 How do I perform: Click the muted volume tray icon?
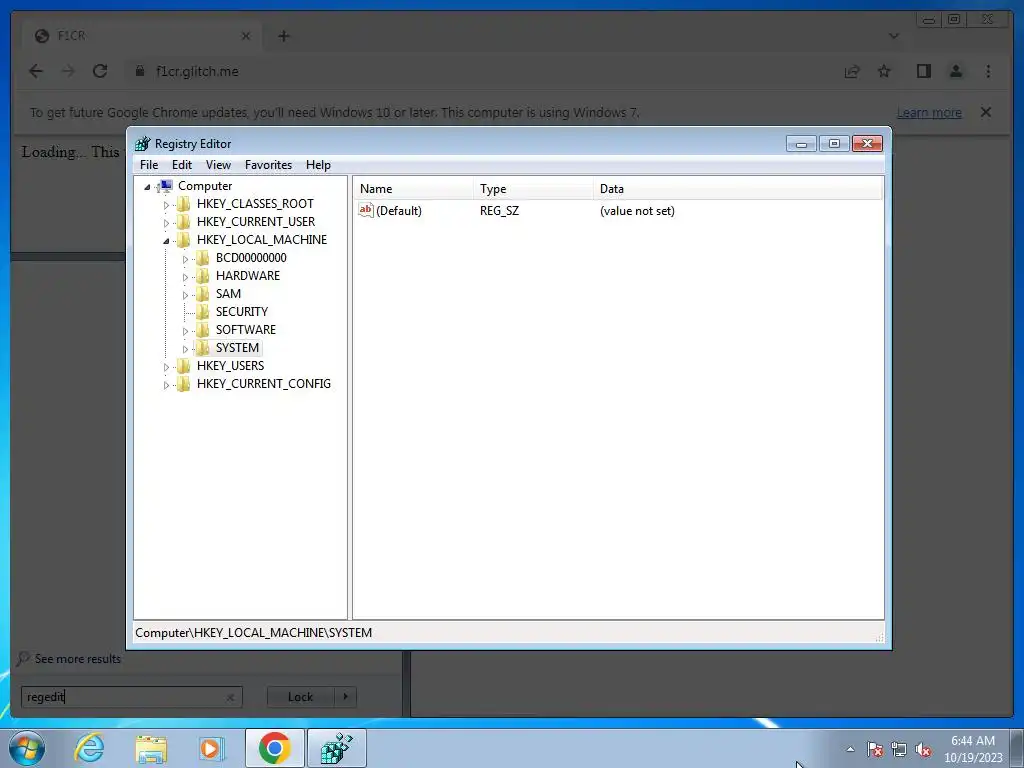pyautogui.click(x=923, y=749)
